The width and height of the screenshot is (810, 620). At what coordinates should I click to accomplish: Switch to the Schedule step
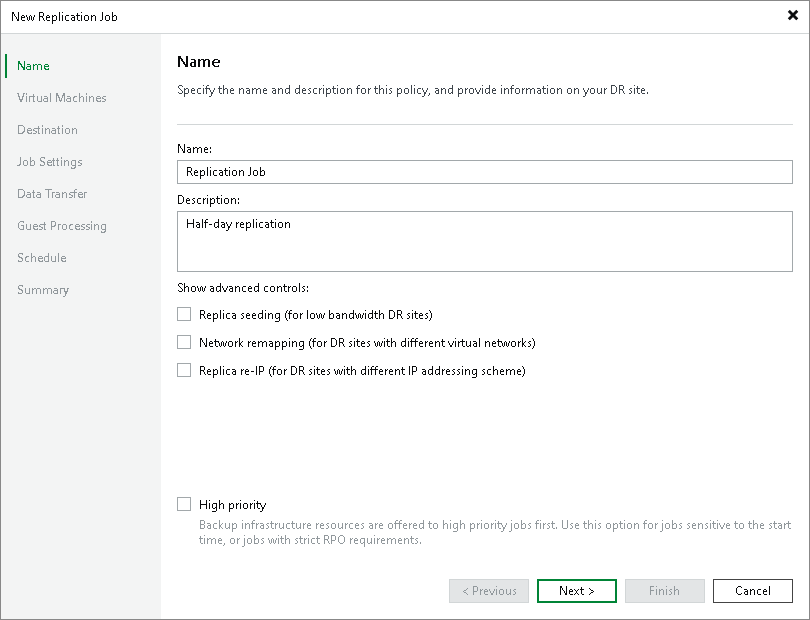click(x=41, y=257)
